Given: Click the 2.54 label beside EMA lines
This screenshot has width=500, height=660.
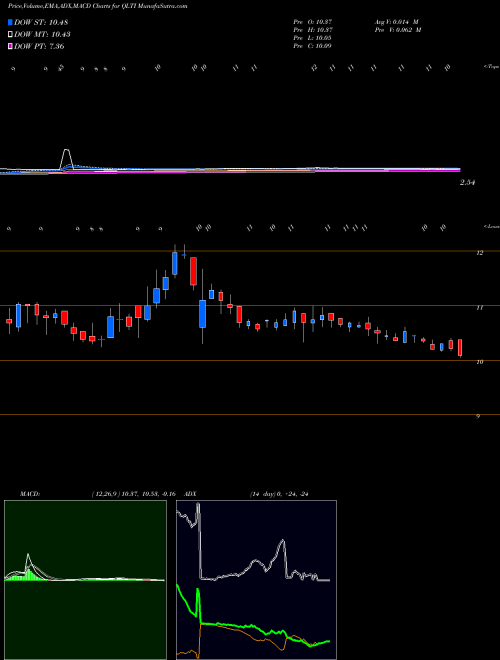Looking at the screenshot, I should point(468,183).
